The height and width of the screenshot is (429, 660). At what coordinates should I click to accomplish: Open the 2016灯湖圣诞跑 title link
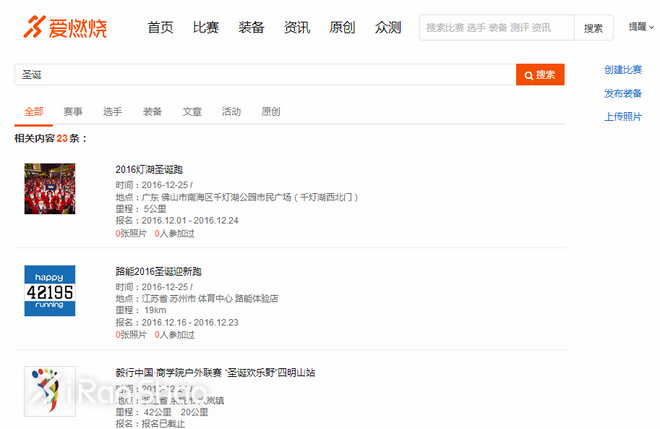coord(149,170)
